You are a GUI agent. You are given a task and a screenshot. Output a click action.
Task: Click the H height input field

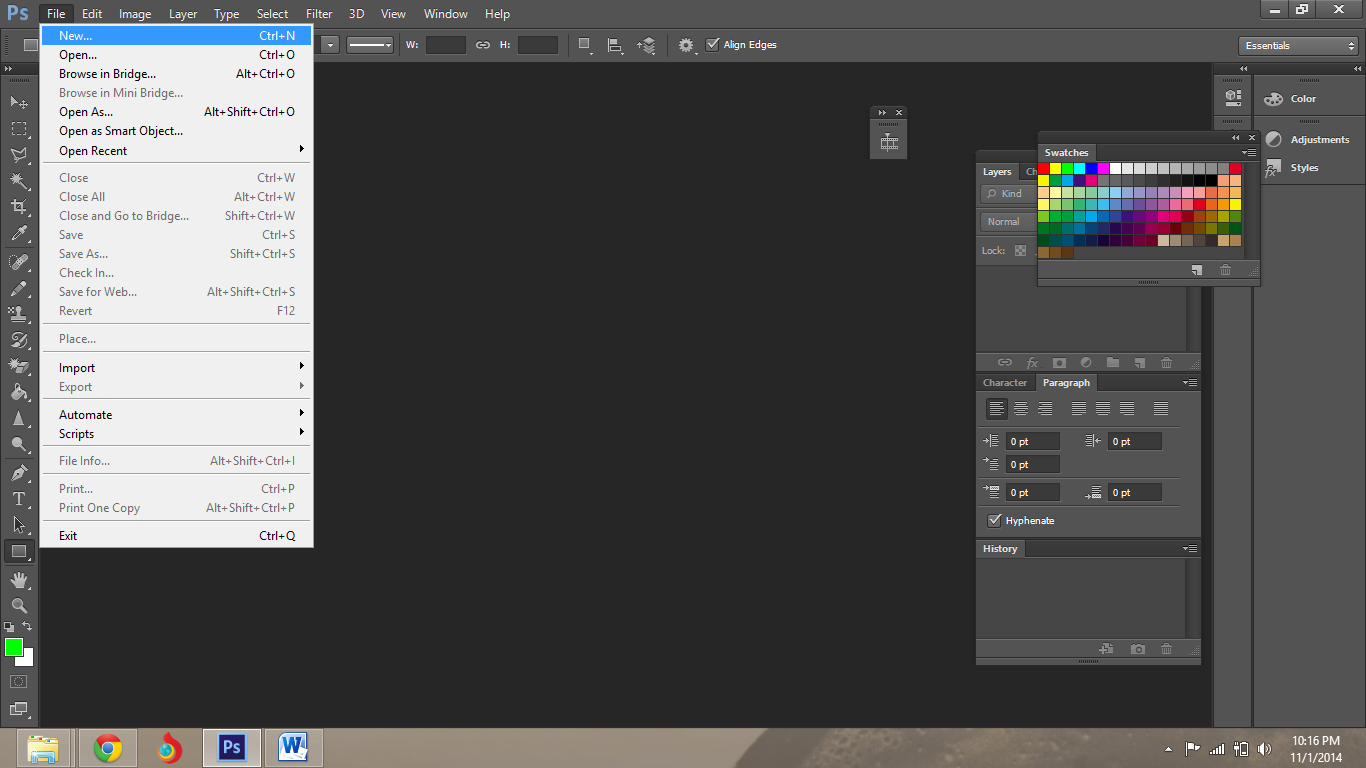538,45
